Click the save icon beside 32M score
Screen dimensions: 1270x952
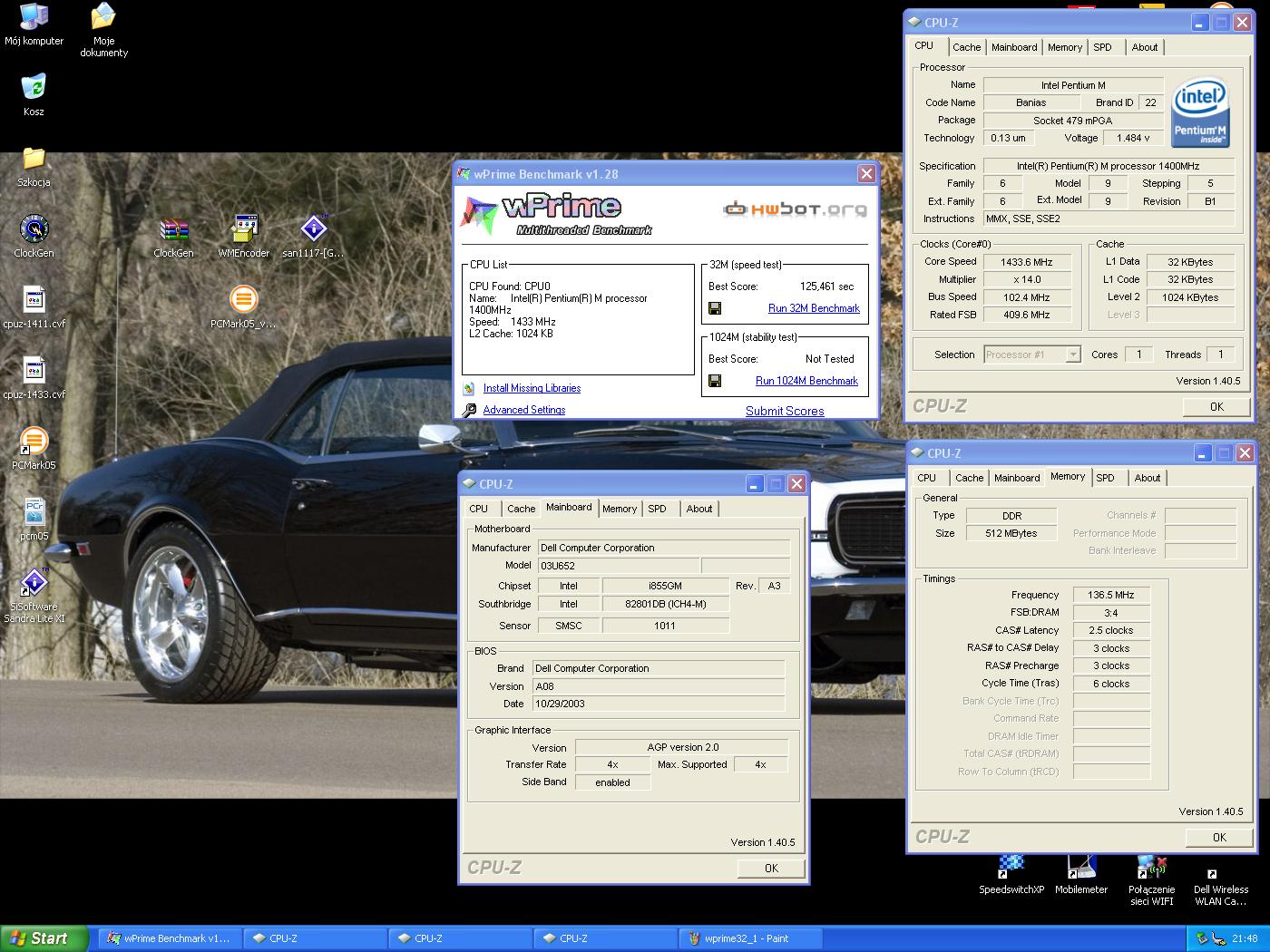pyautogui.click(x=715, y=308)
